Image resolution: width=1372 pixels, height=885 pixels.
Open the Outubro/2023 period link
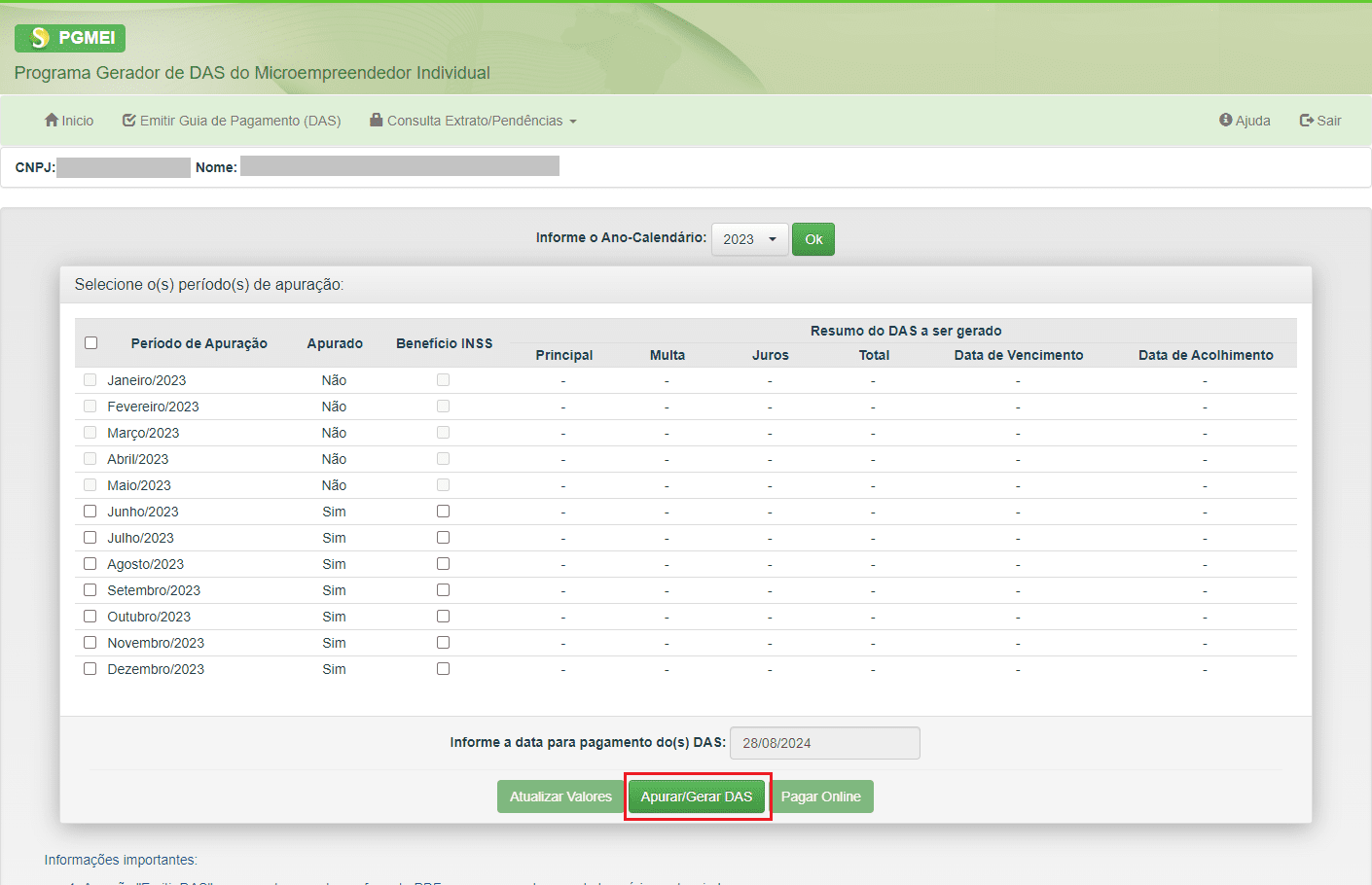(149, 616)
